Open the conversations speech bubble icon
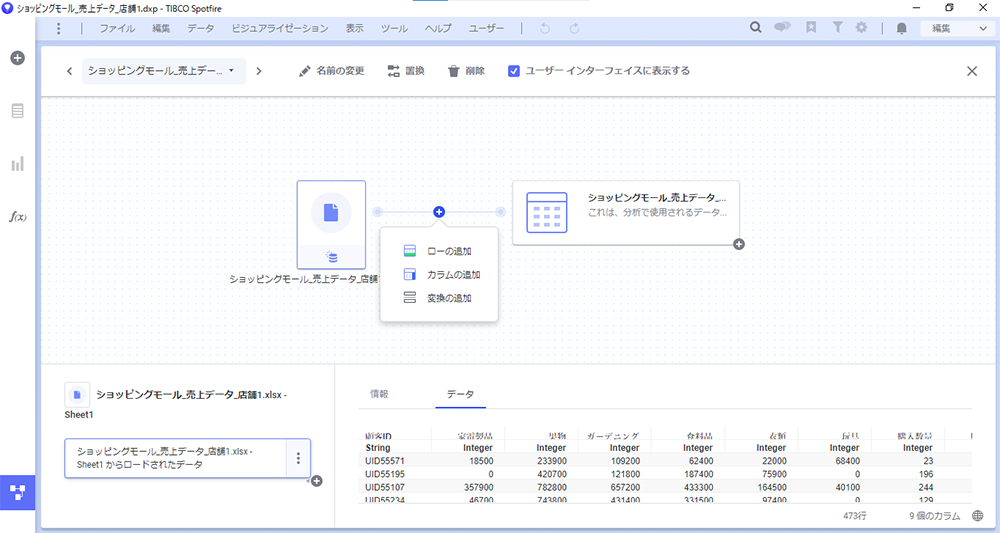The image size is (1000, 533). point(783,27)
